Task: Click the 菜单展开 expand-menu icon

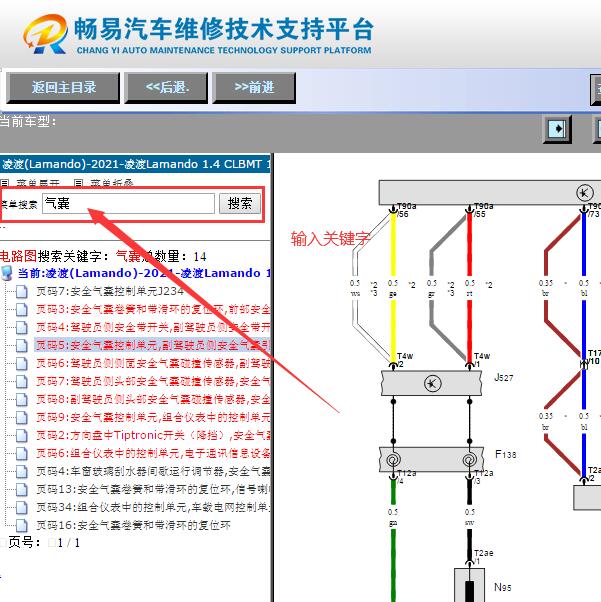Action: pyautogui.click(x=5, y=183)
